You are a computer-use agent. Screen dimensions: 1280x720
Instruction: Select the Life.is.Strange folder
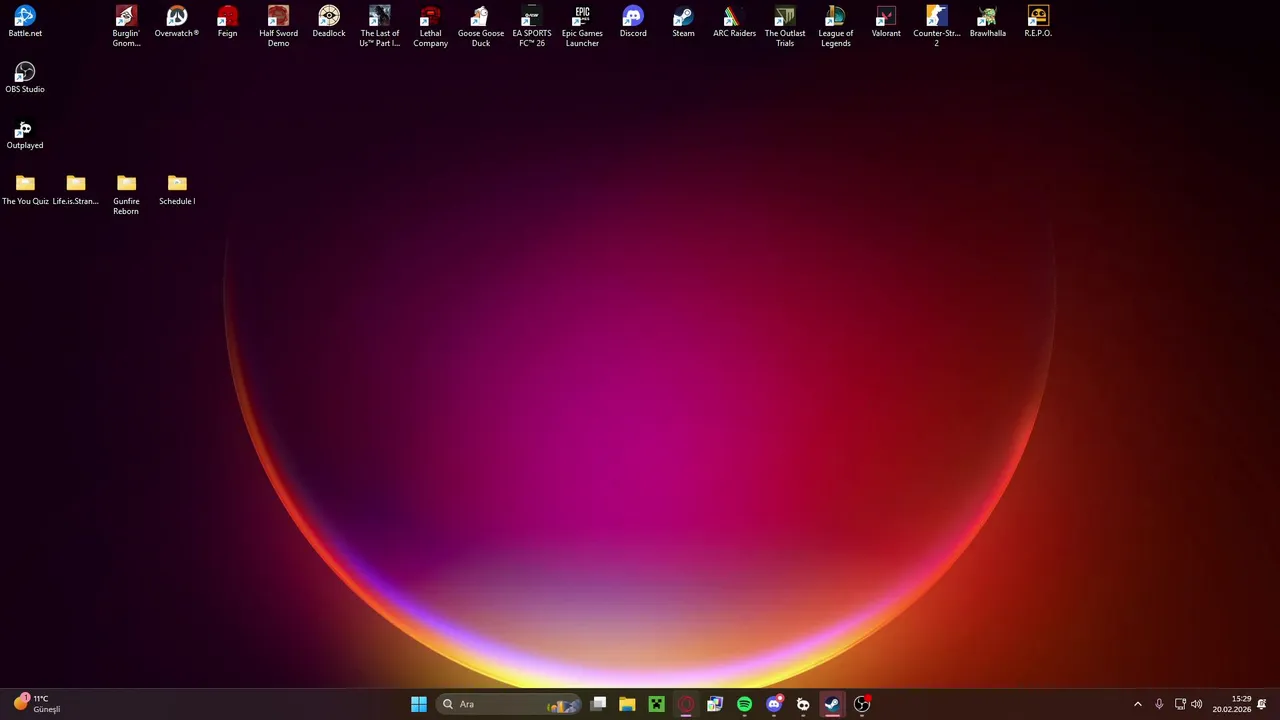pyautogui.click(x=76, y=190)
